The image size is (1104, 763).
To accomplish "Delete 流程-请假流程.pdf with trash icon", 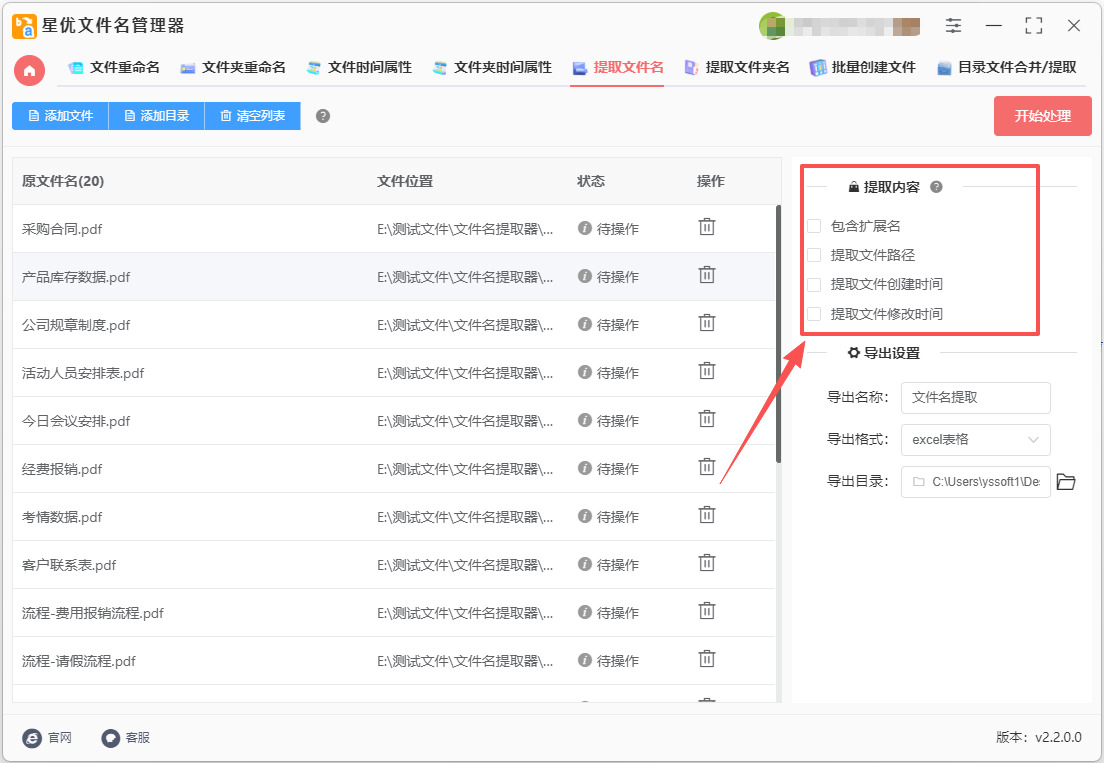I will pyautogui.click(x=706, y=659).
